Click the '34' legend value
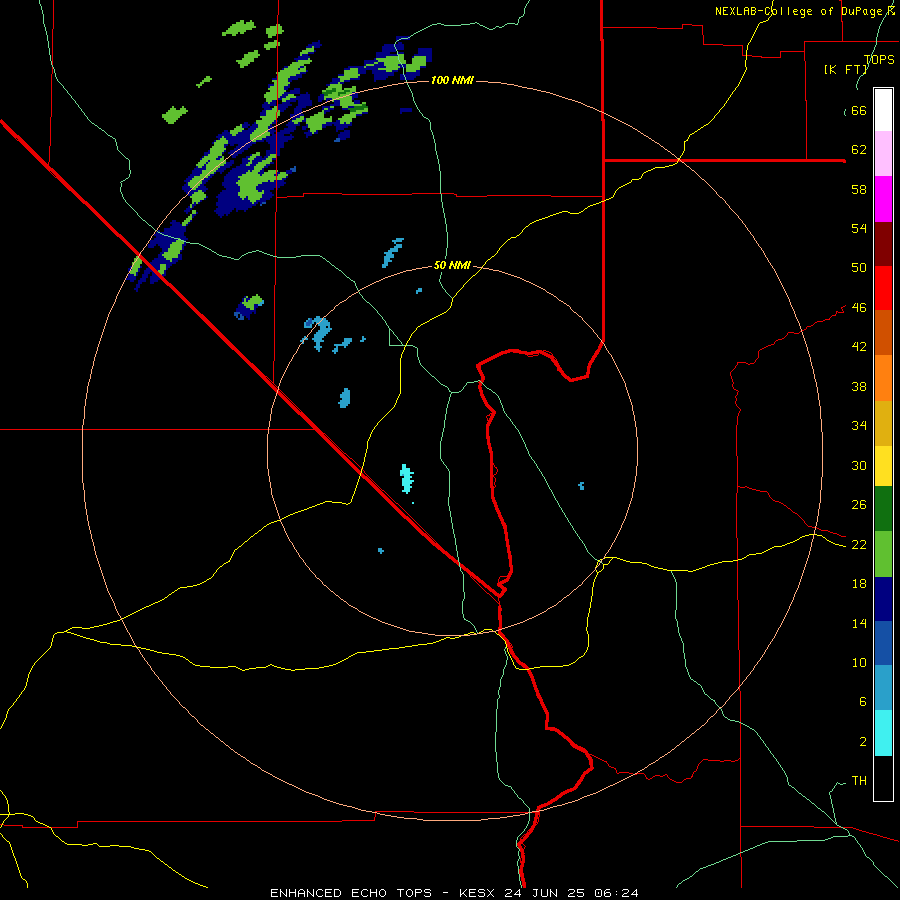Image resolution: width=900 pixels, height=900 pixels. [859, 425]
